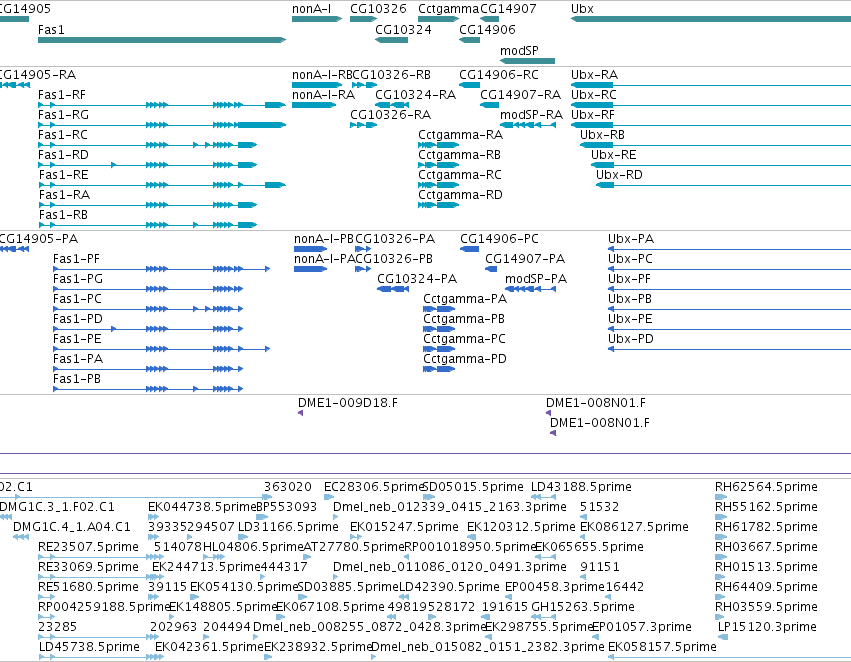Select the nonA-l gene bar in the top gene track
This screenshot has height=662, width=851.
coord(317,19)
